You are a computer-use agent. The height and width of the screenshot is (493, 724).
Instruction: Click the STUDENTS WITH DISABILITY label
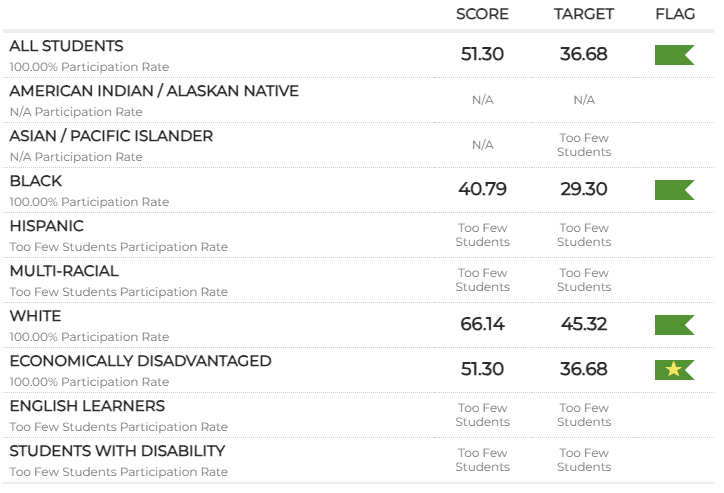click(x=117, y=451)
